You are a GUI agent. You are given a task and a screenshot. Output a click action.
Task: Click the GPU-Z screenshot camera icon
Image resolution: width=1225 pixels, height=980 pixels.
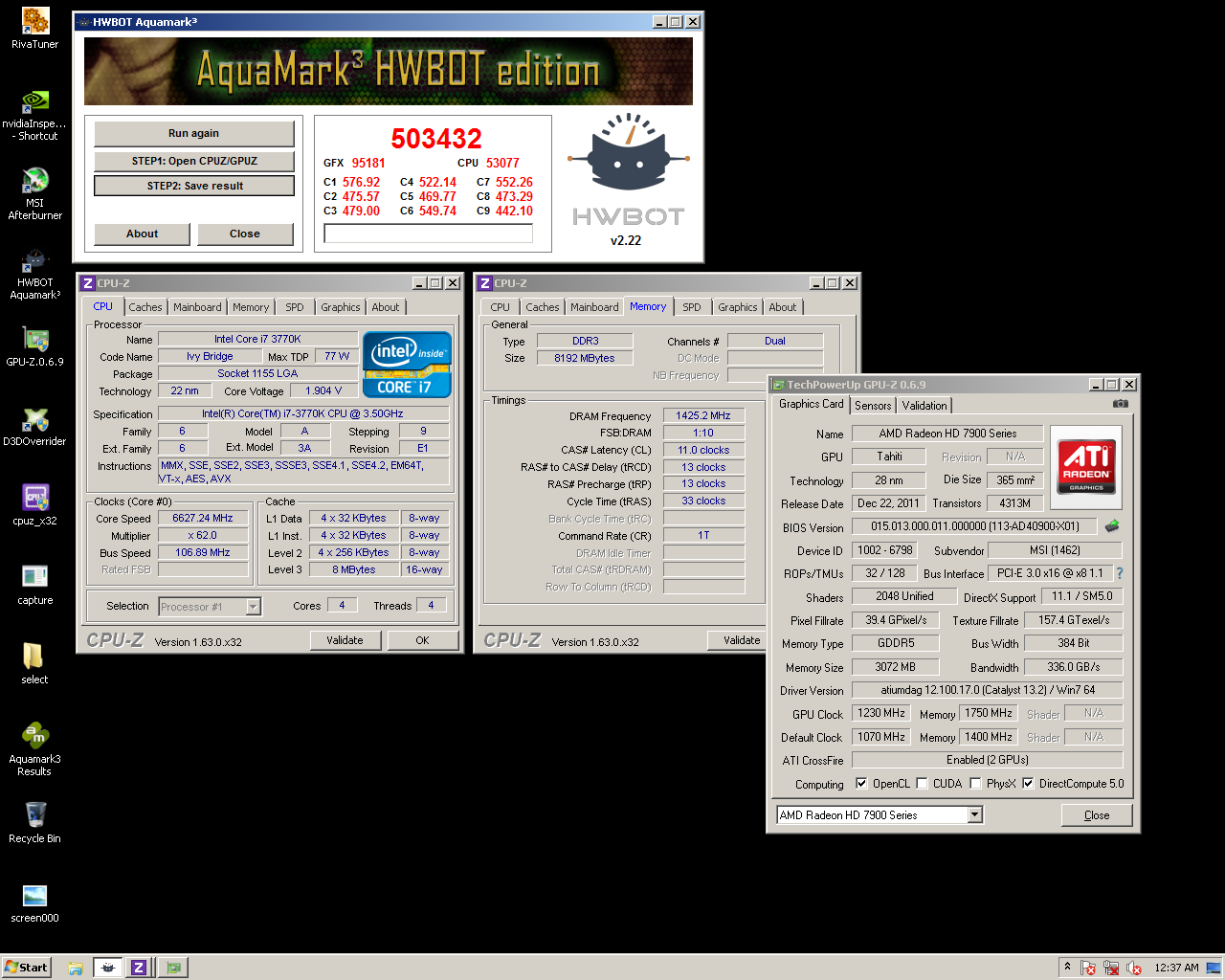tap(1121, 404)
